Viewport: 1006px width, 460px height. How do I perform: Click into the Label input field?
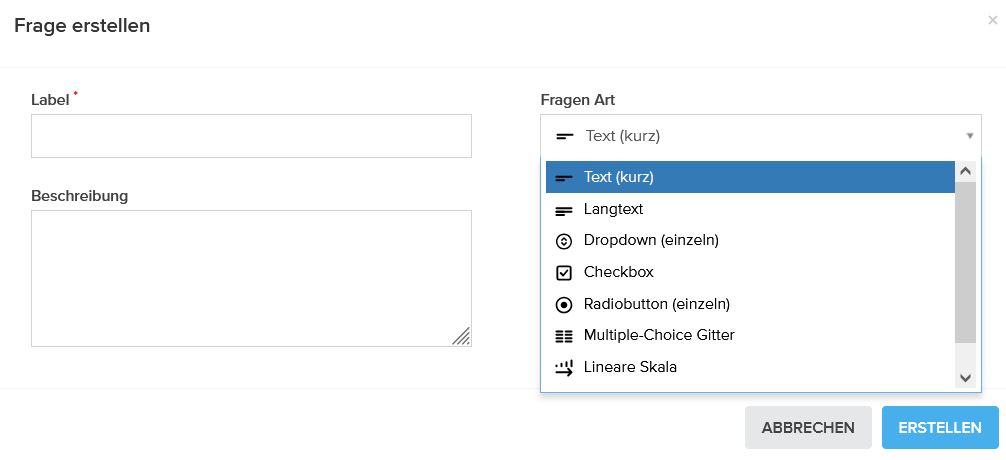click(x=251, y=136)
